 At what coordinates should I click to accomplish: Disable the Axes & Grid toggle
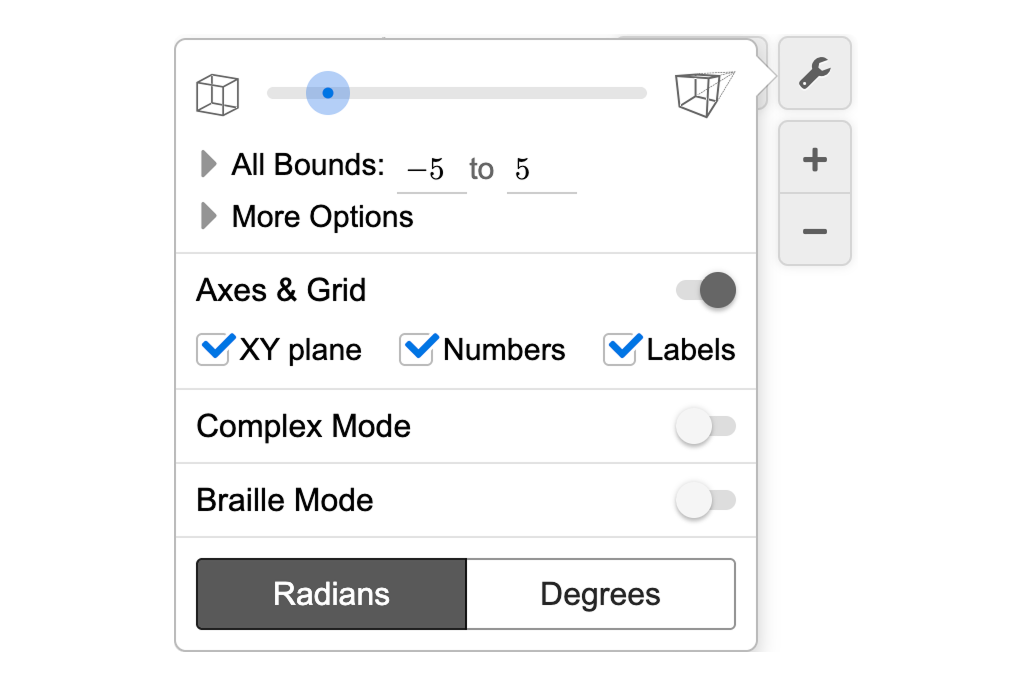(x=704, y=290)
